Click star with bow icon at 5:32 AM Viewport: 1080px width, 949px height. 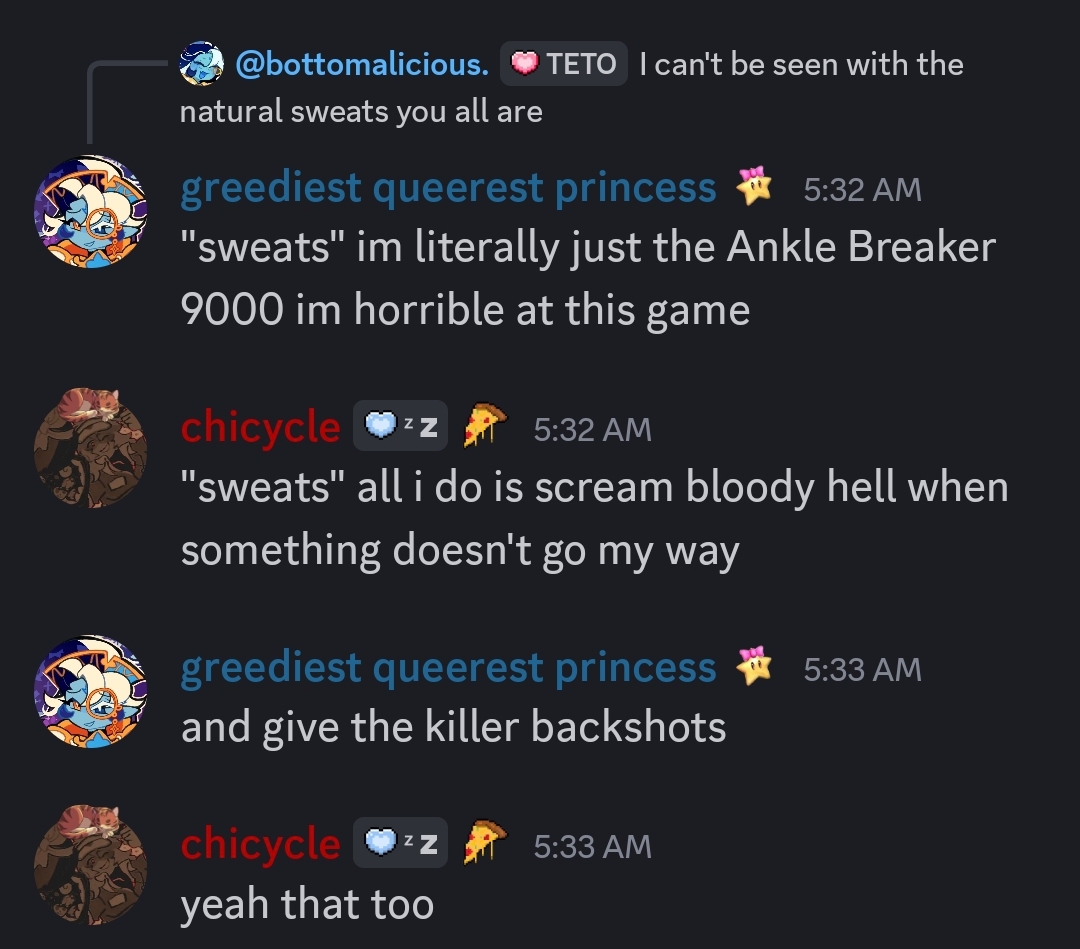click(x=754, y=186)
